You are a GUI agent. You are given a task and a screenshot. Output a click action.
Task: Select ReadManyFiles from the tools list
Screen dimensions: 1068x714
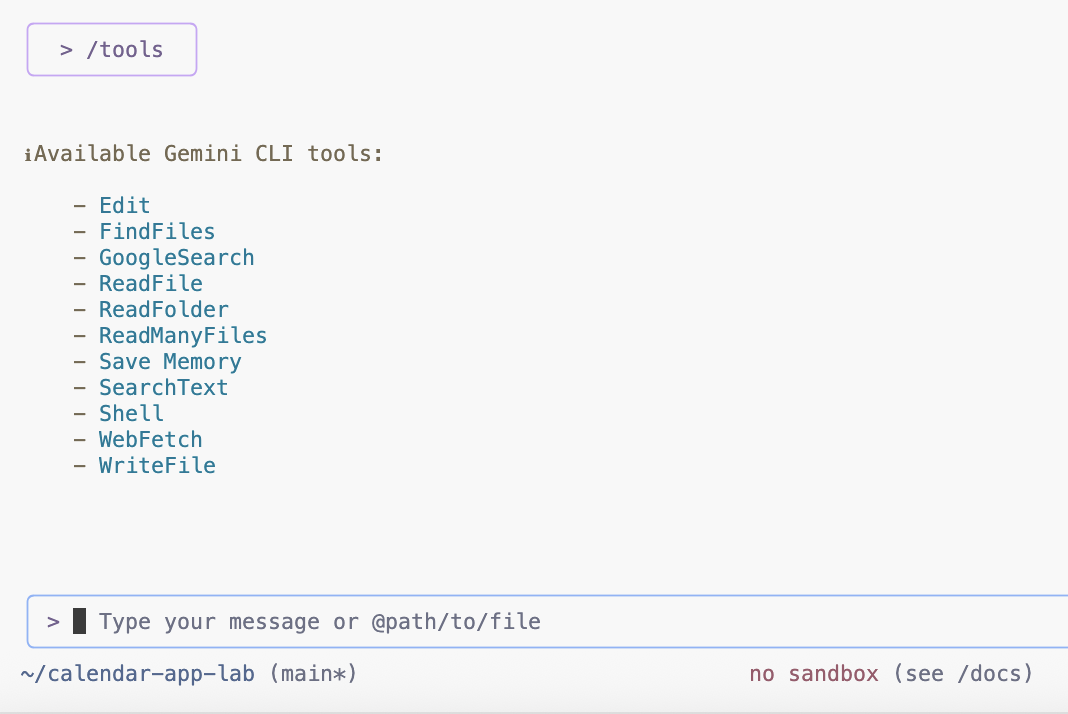point(183,336)
